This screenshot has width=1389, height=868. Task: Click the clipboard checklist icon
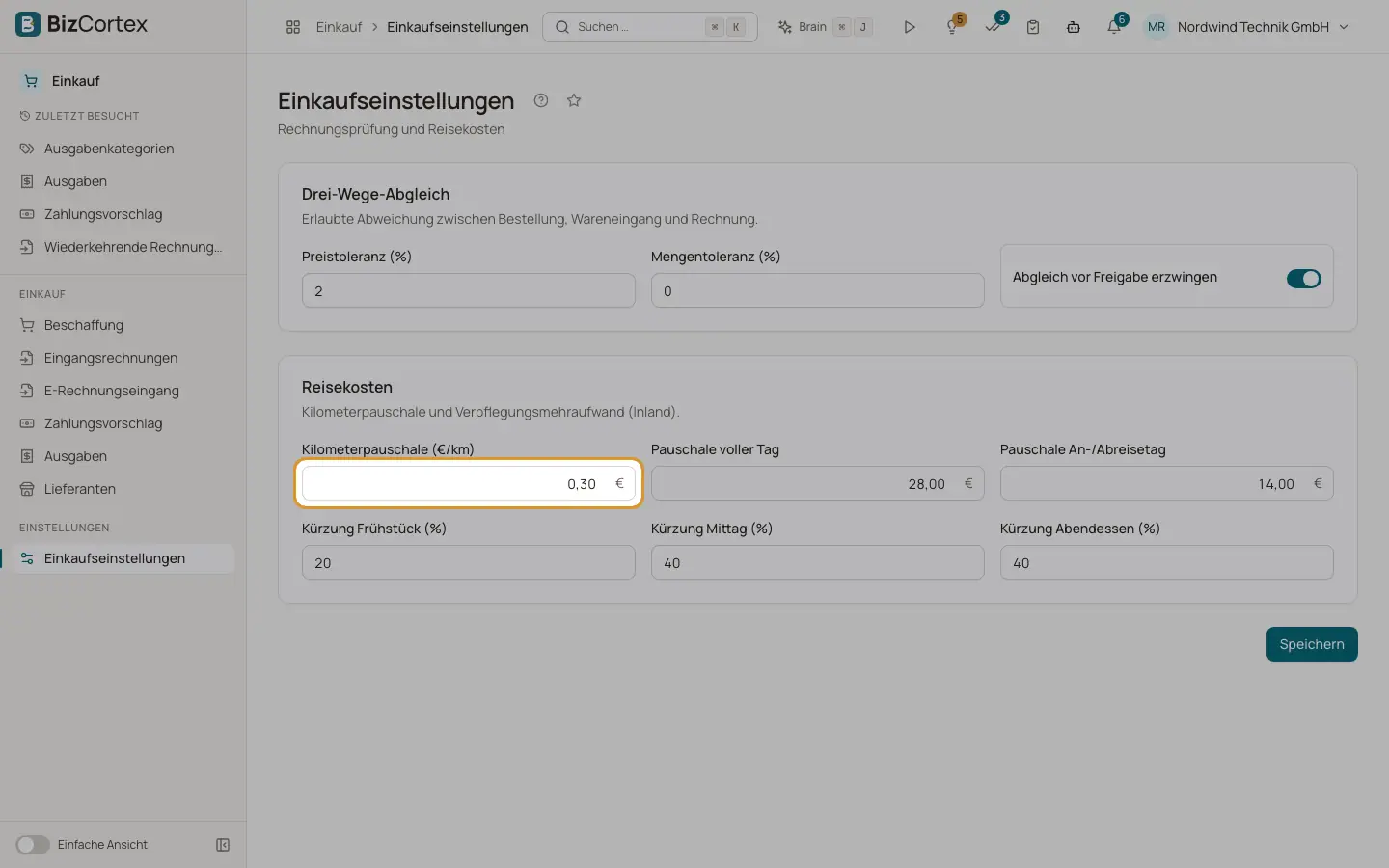coord(1033,27)
